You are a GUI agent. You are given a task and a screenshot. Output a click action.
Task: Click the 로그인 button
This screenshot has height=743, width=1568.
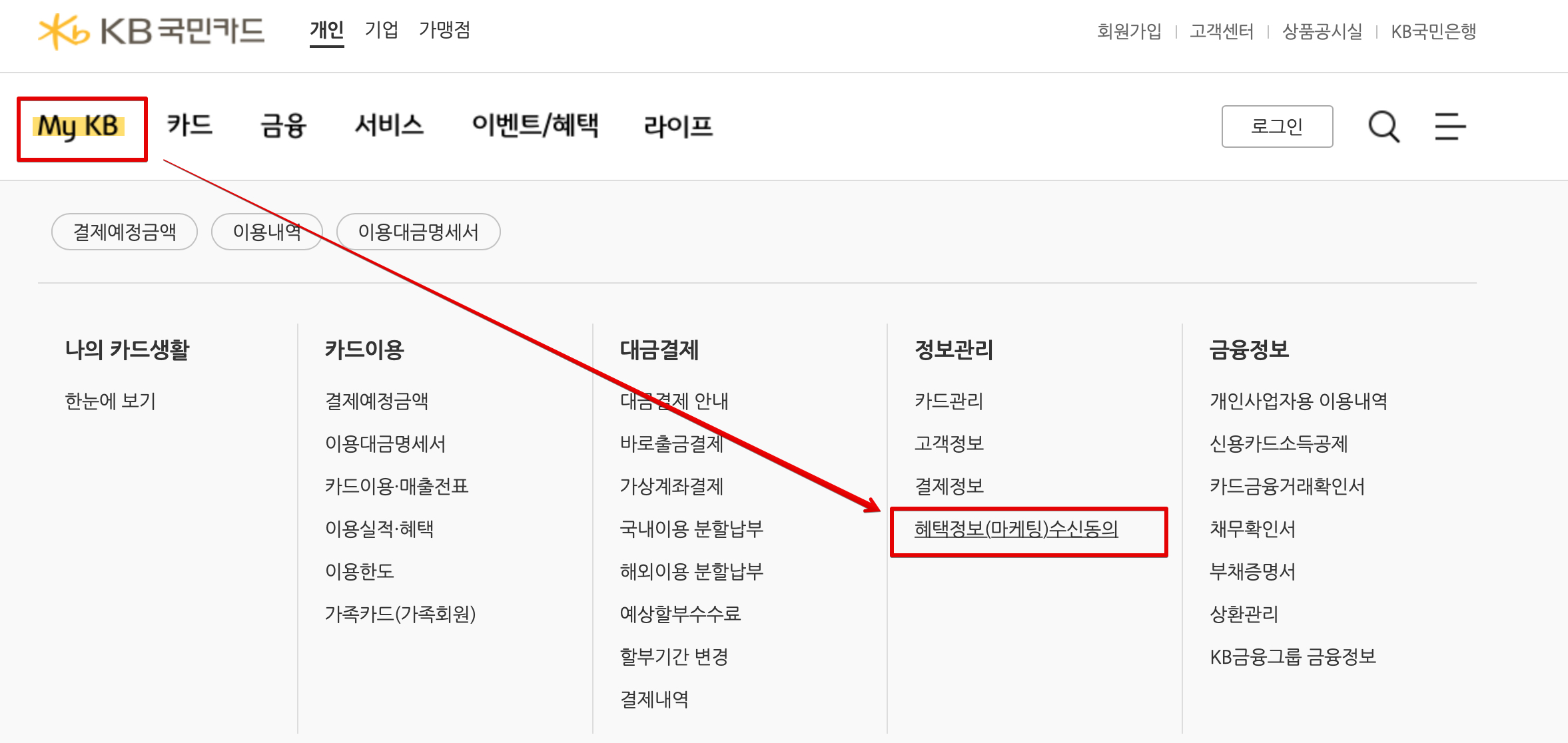[x=1277, y=126]
